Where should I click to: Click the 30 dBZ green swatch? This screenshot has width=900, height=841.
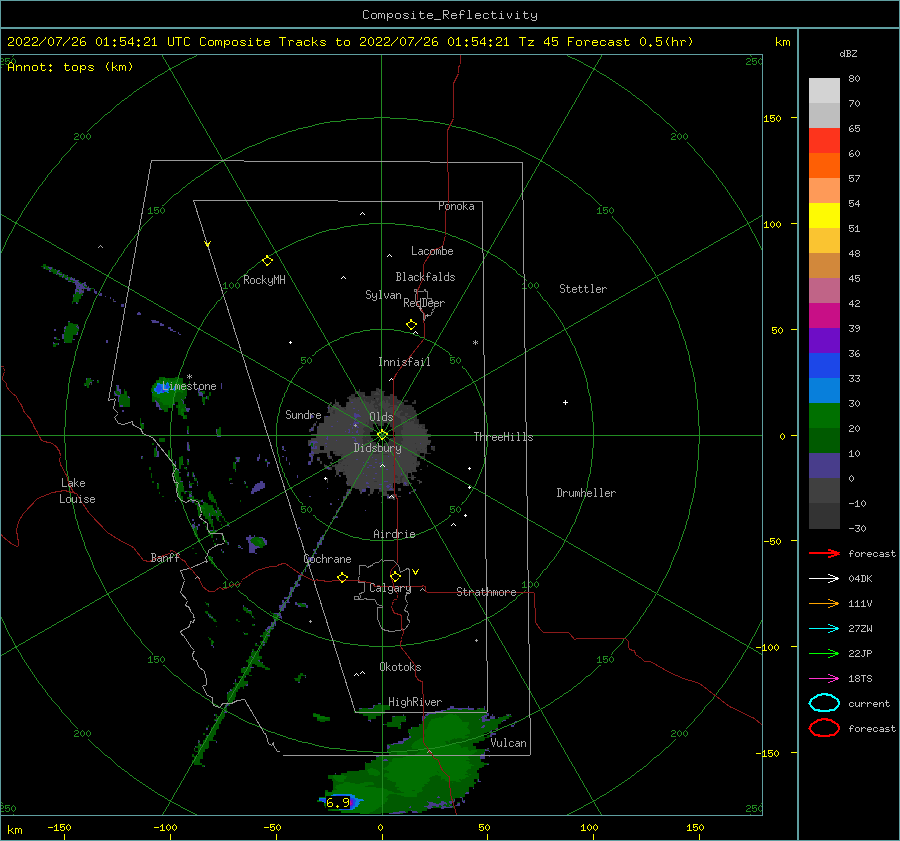tap(824, 415)
